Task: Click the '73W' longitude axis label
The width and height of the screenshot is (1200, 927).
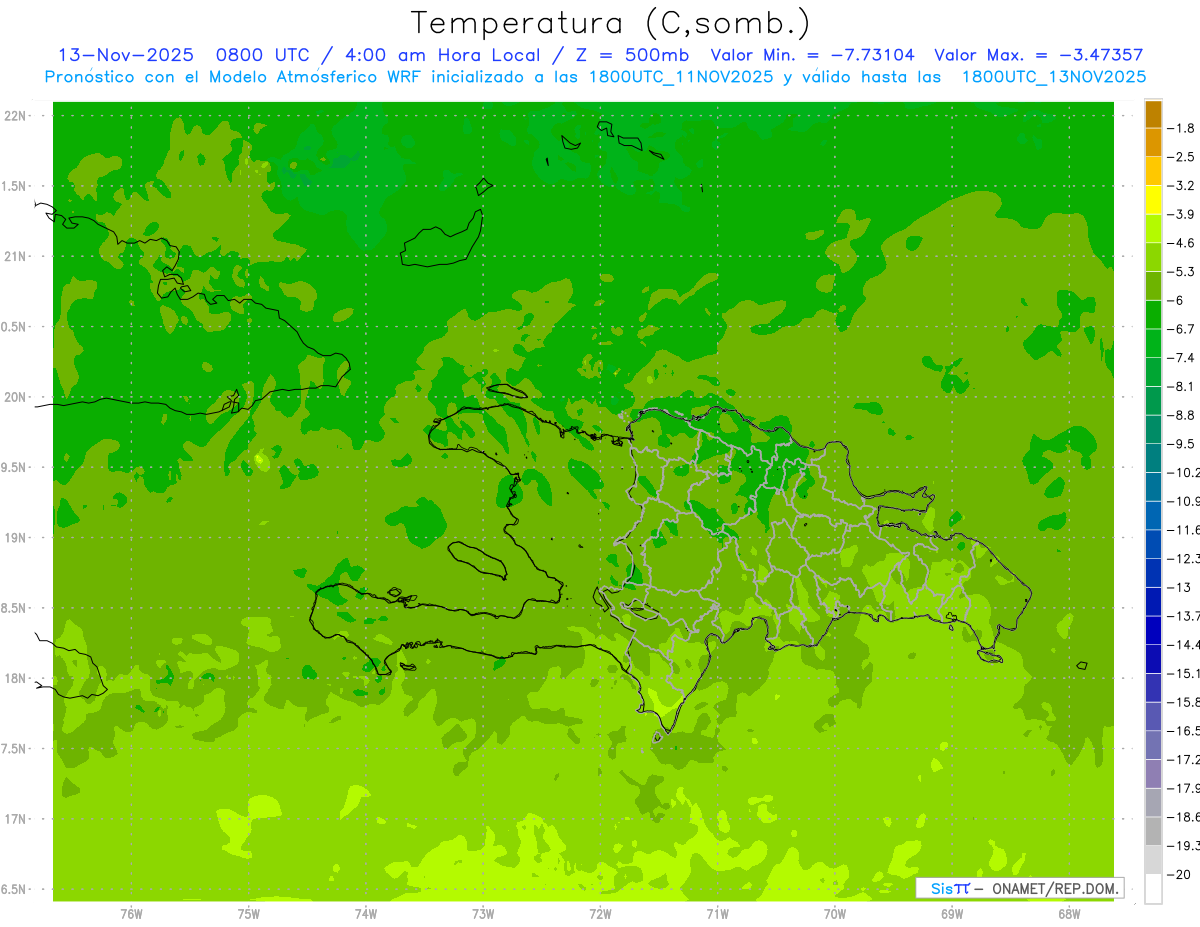Action: [483, 913]
